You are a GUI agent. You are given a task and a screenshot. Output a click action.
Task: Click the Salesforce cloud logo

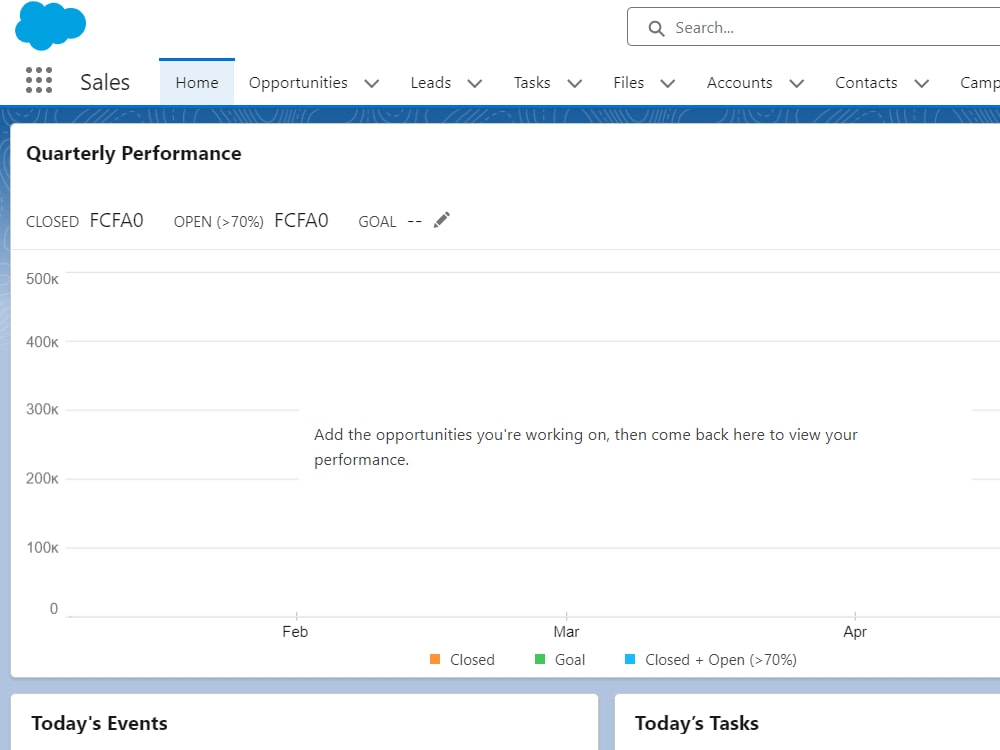pyautogui.click(x=50, y=26)
